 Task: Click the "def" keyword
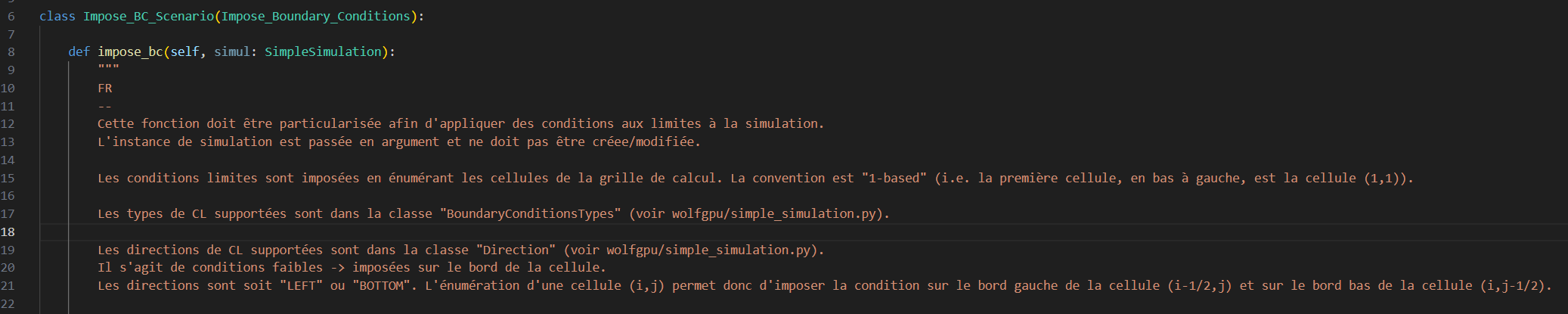[79, 52]
